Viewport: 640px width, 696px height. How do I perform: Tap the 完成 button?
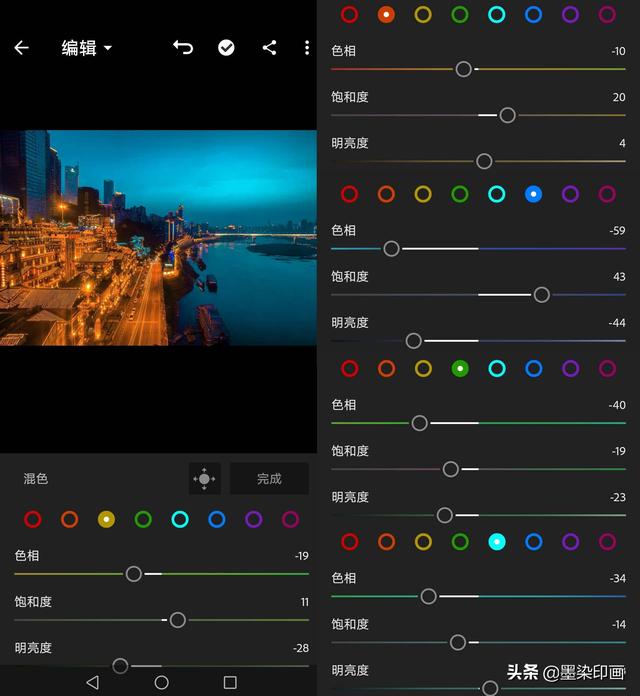point(269,478)
